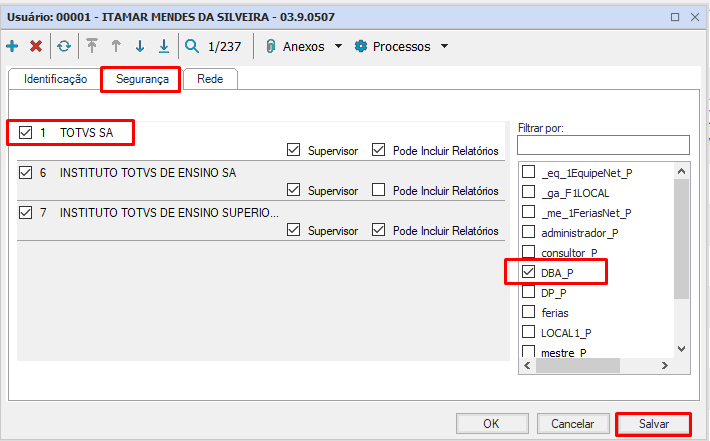
Task: Delete the record with the red X icon
Action: 36,46
